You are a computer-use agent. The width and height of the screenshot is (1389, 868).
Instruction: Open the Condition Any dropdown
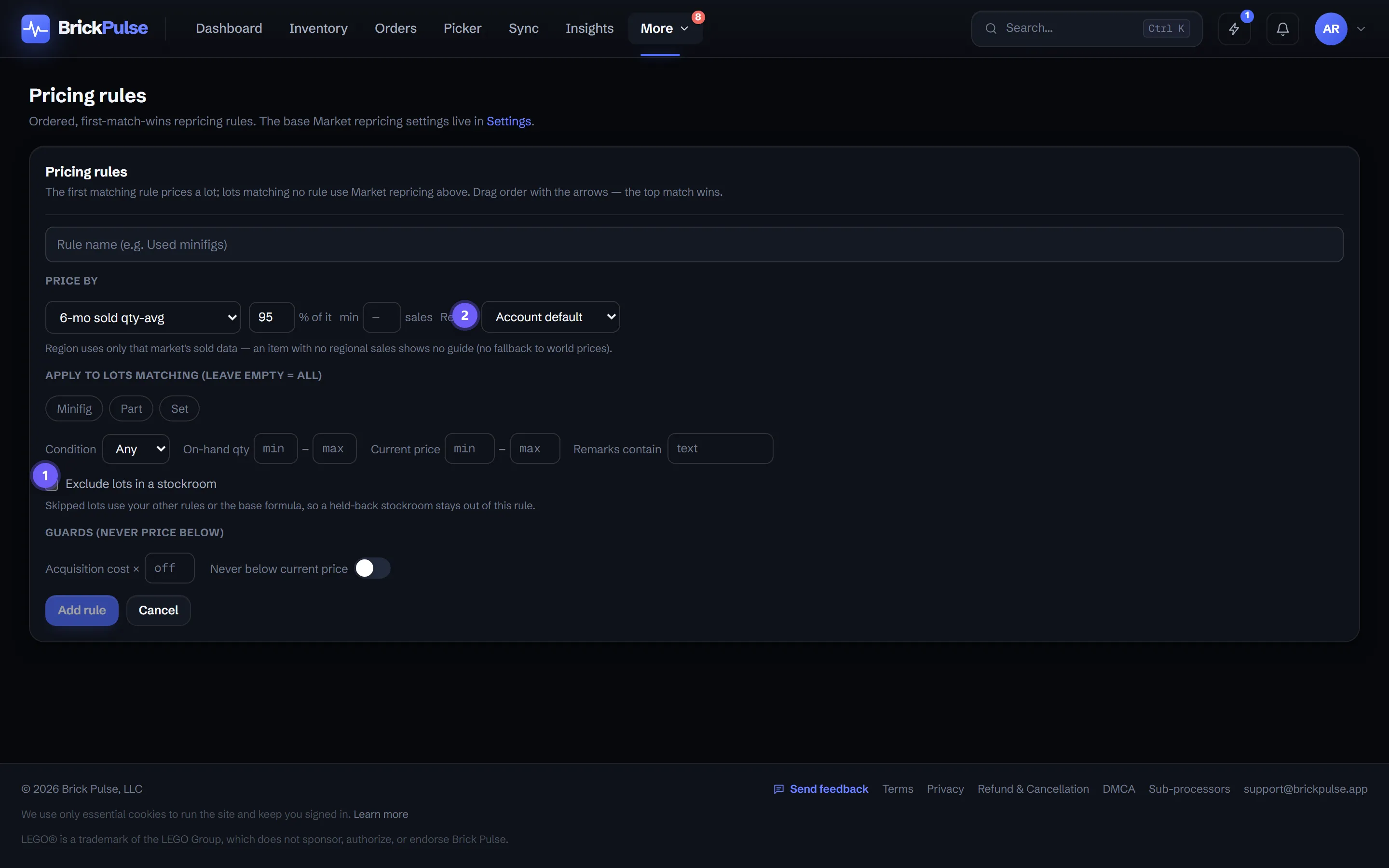point(136,449)
